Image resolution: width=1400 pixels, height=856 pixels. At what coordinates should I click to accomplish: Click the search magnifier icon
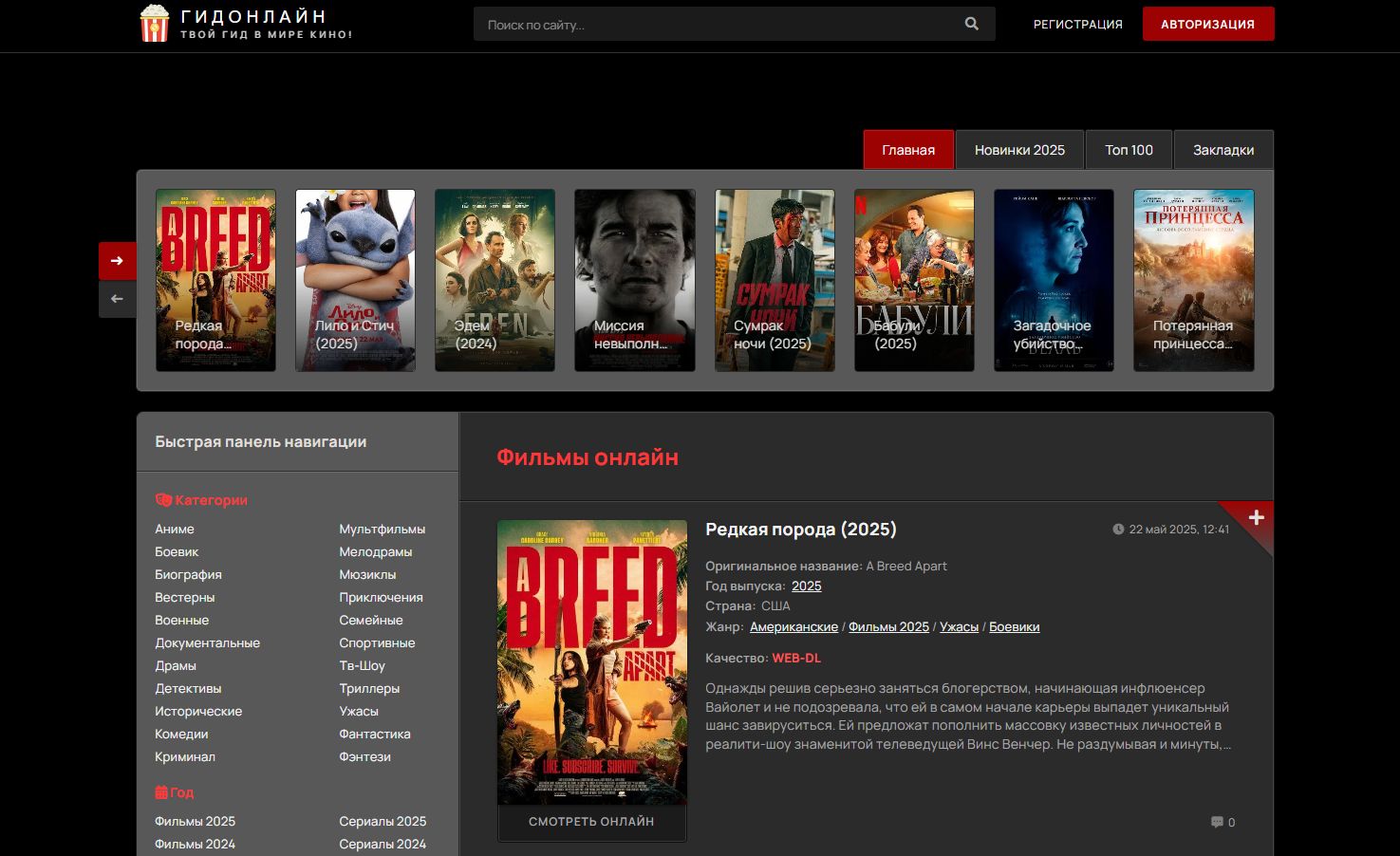coord(972,24)
